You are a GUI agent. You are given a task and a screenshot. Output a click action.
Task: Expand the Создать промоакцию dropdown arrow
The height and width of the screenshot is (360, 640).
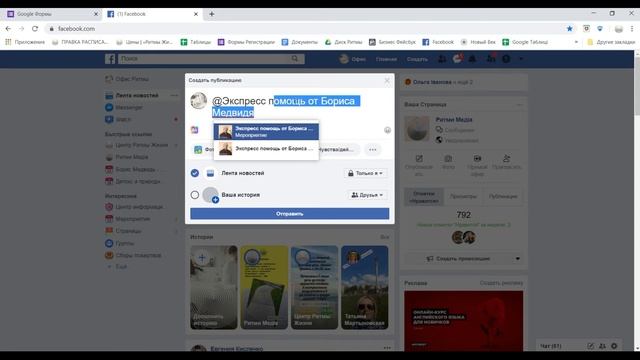518,259
